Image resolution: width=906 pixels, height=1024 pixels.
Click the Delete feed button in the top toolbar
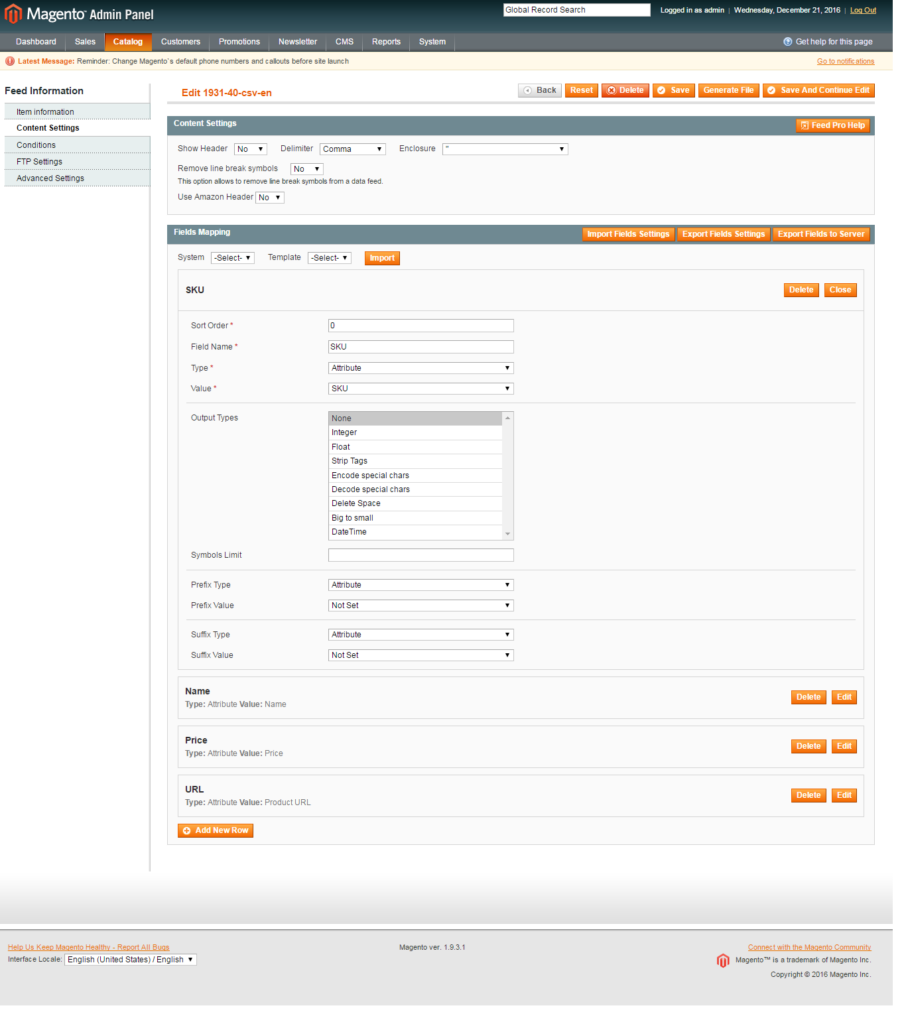pyautogui.click(x=625, y=91)
